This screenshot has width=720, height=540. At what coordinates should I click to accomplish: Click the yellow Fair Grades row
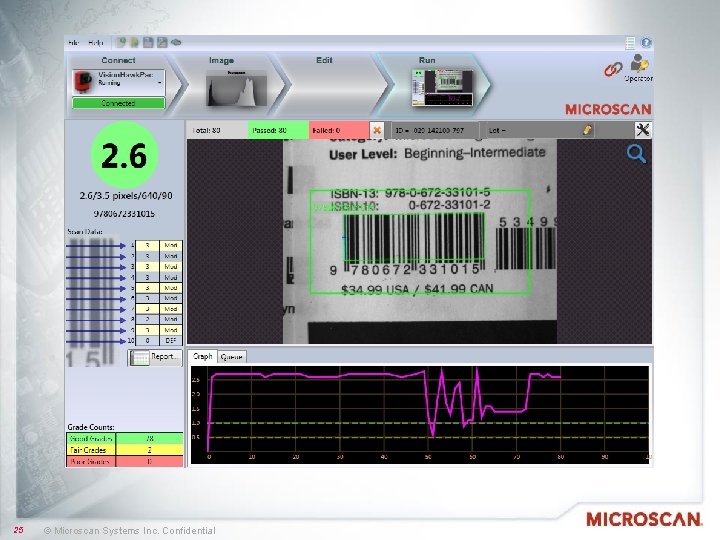pyautogui.click(x=125, y=450)
